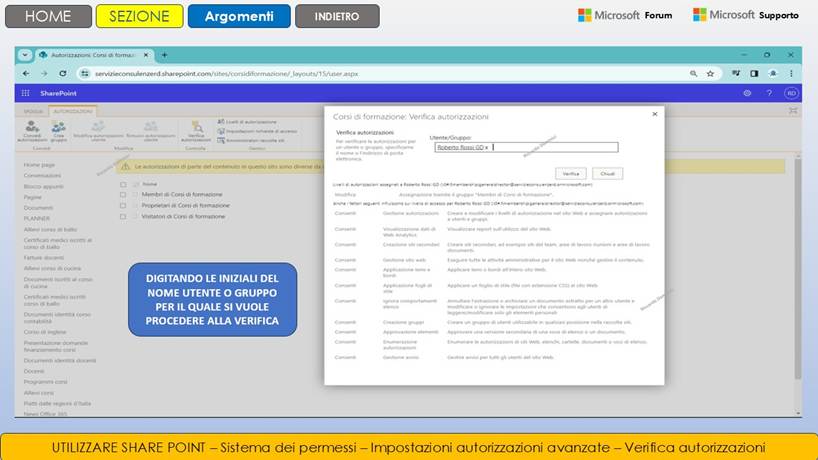Click Modifica autorizzazioni utente ribbon icon
This screenshot has width=818, height=460.
pyautogui.click(x=98, y=131)
